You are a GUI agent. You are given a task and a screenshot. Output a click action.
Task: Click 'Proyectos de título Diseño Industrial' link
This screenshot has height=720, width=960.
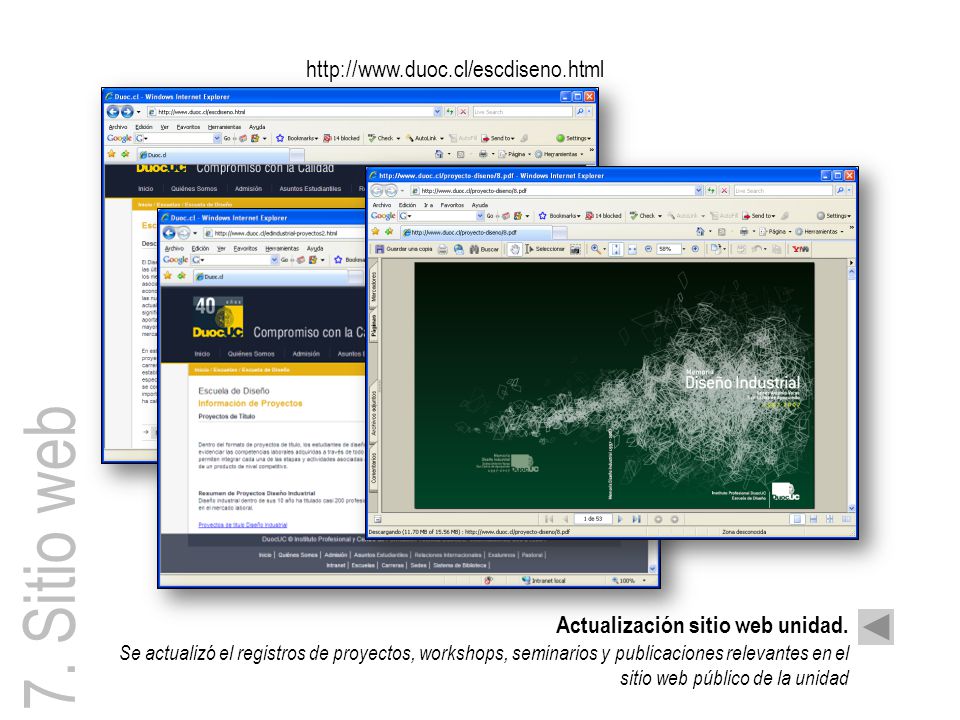[x=242, y=525]
